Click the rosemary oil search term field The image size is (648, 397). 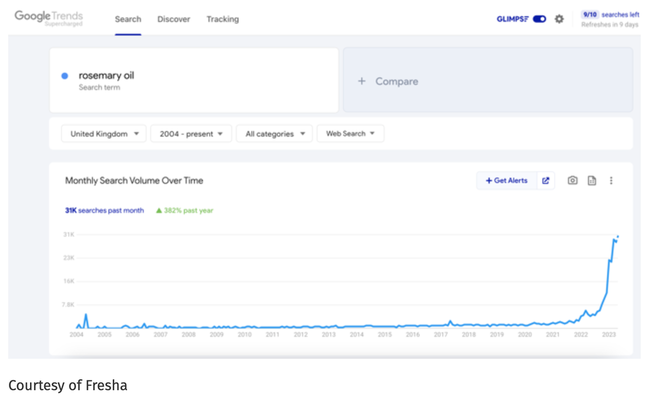coord(194,80)
